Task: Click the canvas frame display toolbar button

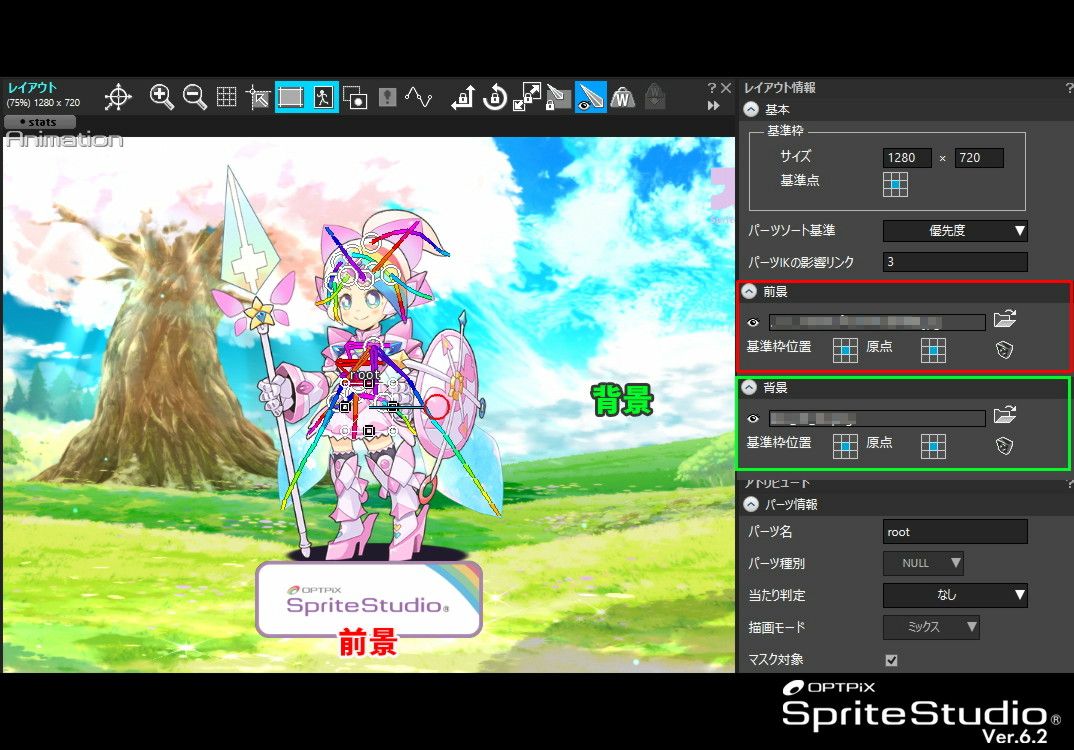Action: tap(291, 97)
